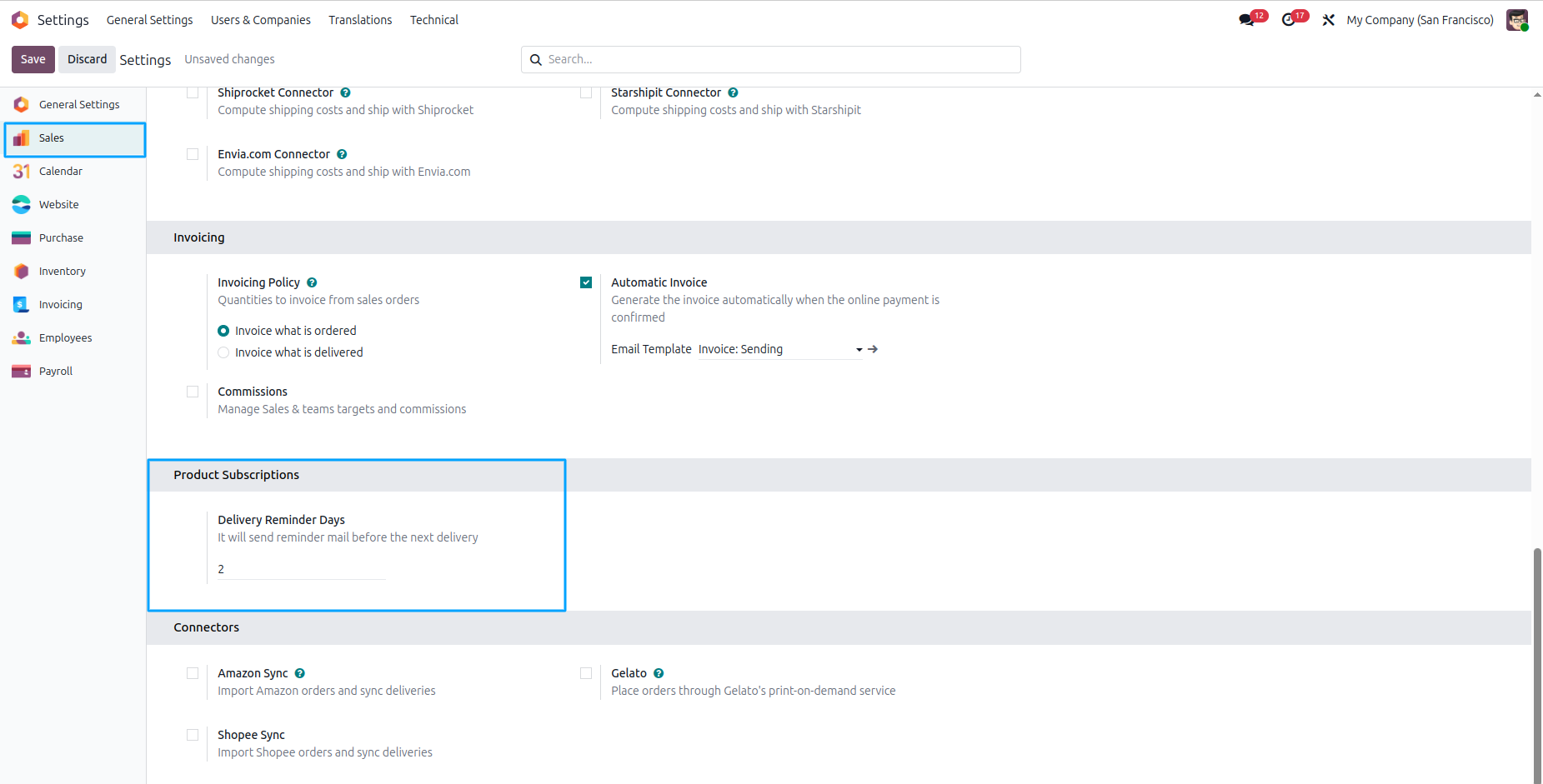Screen dimensions: 1543x784
Task: Open the Technical menu
Action: [x=434, y=20]
